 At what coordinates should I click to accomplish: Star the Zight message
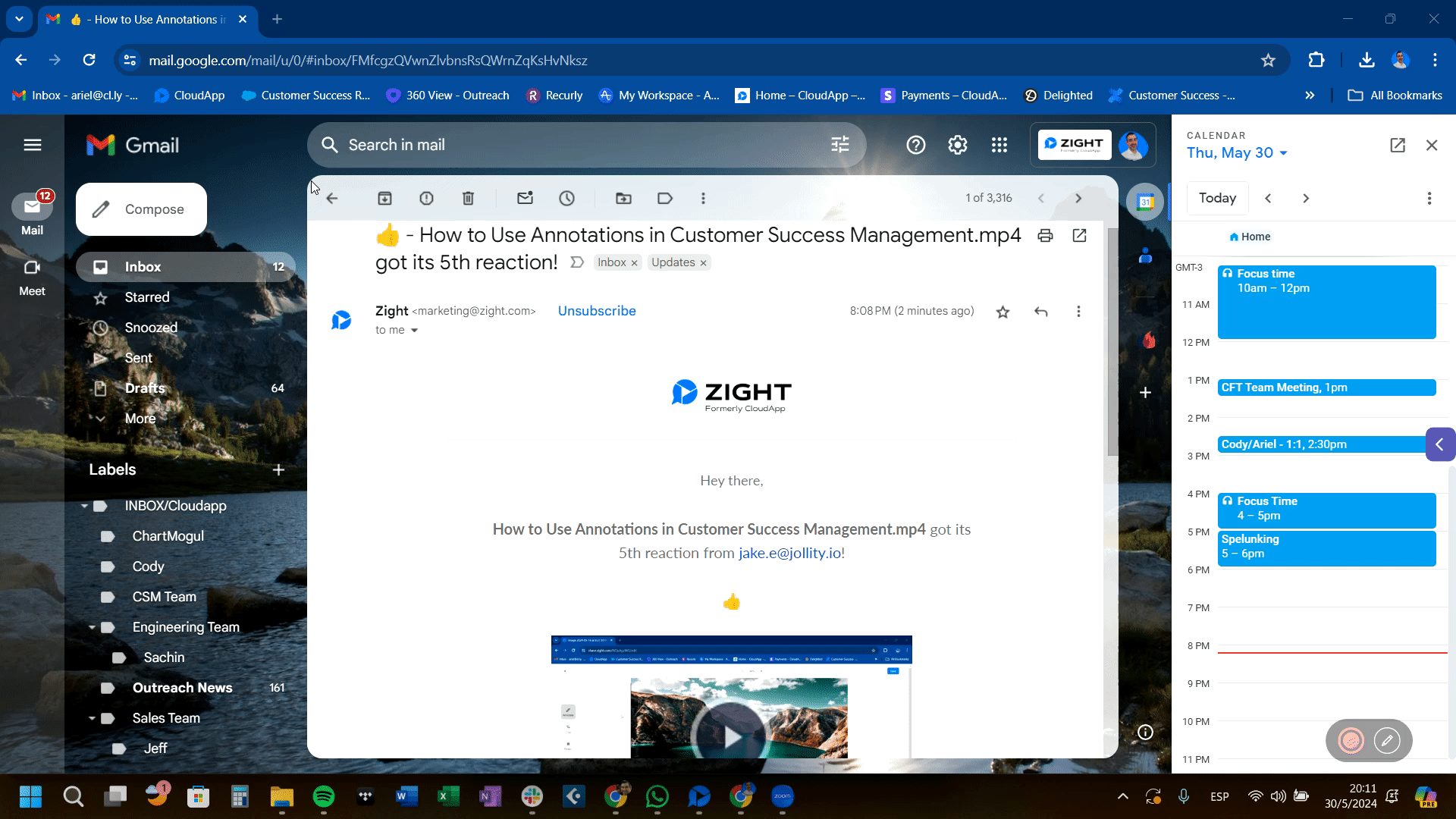coord(1003,312)
